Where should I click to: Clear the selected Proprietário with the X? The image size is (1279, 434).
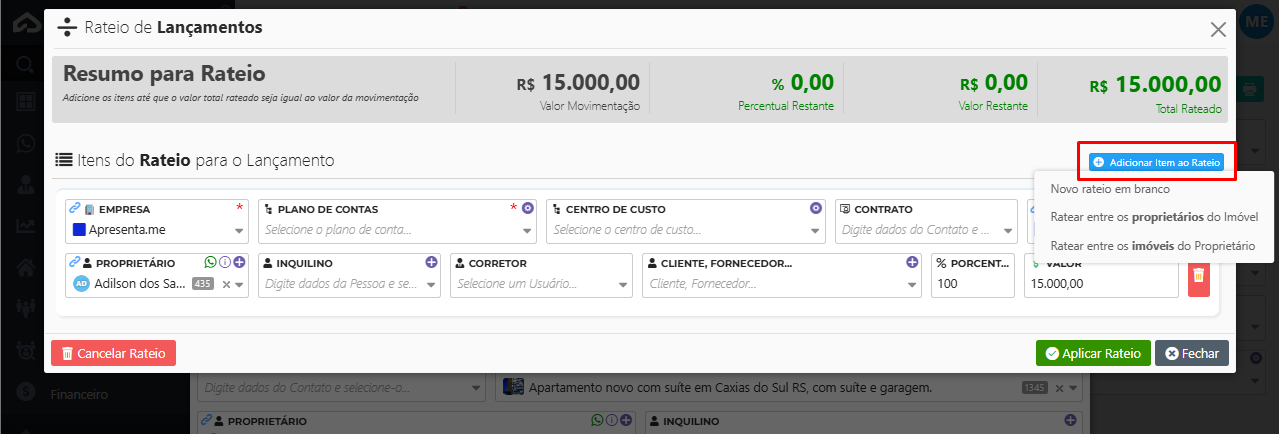(226, 284)
